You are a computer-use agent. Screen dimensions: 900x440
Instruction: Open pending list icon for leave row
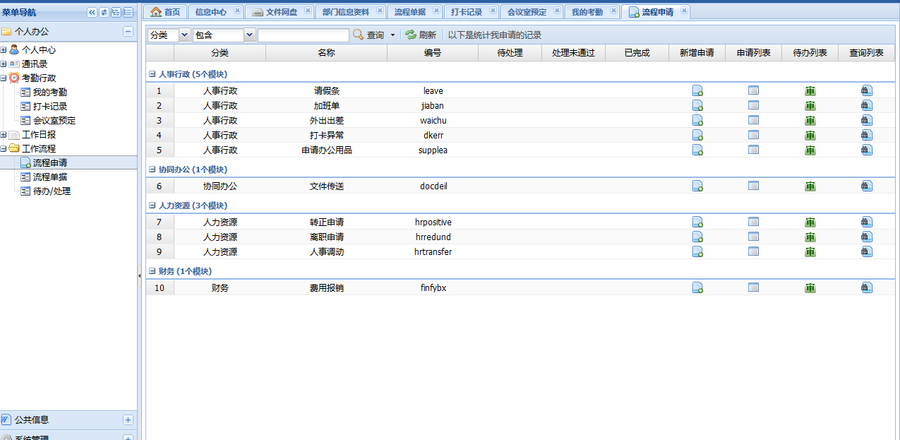point(810,91)
